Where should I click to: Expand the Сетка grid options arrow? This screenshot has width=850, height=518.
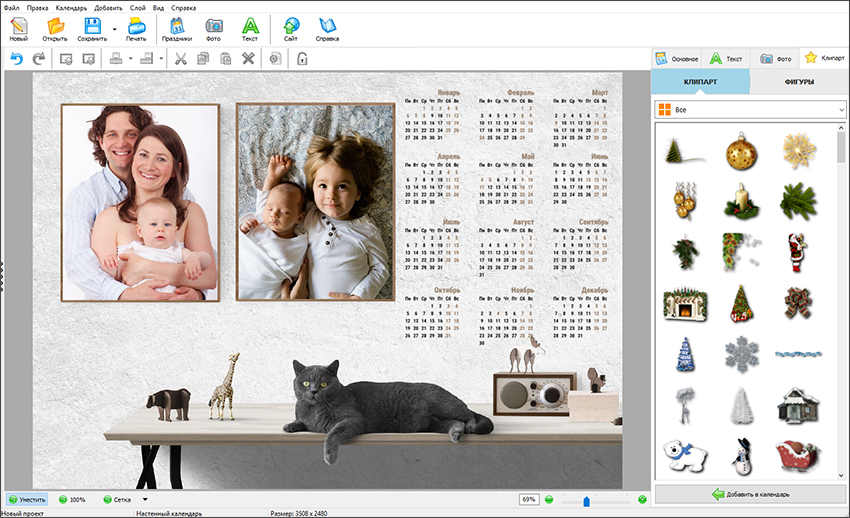tap(145, 499)
